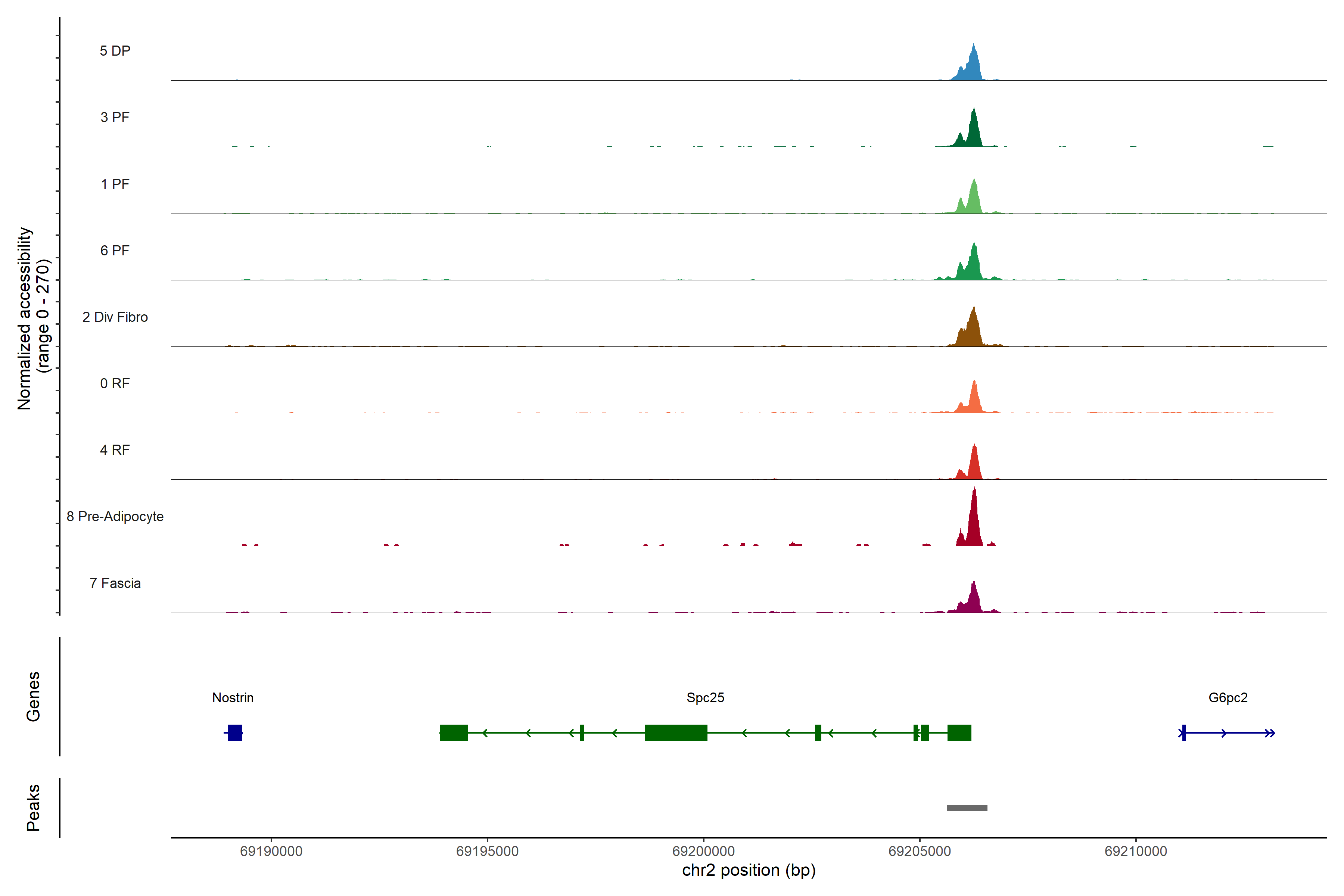Click the largest Spc25 green exon block
The image size is (1344, 896).
pyautogui.click(x=676, y=732)
